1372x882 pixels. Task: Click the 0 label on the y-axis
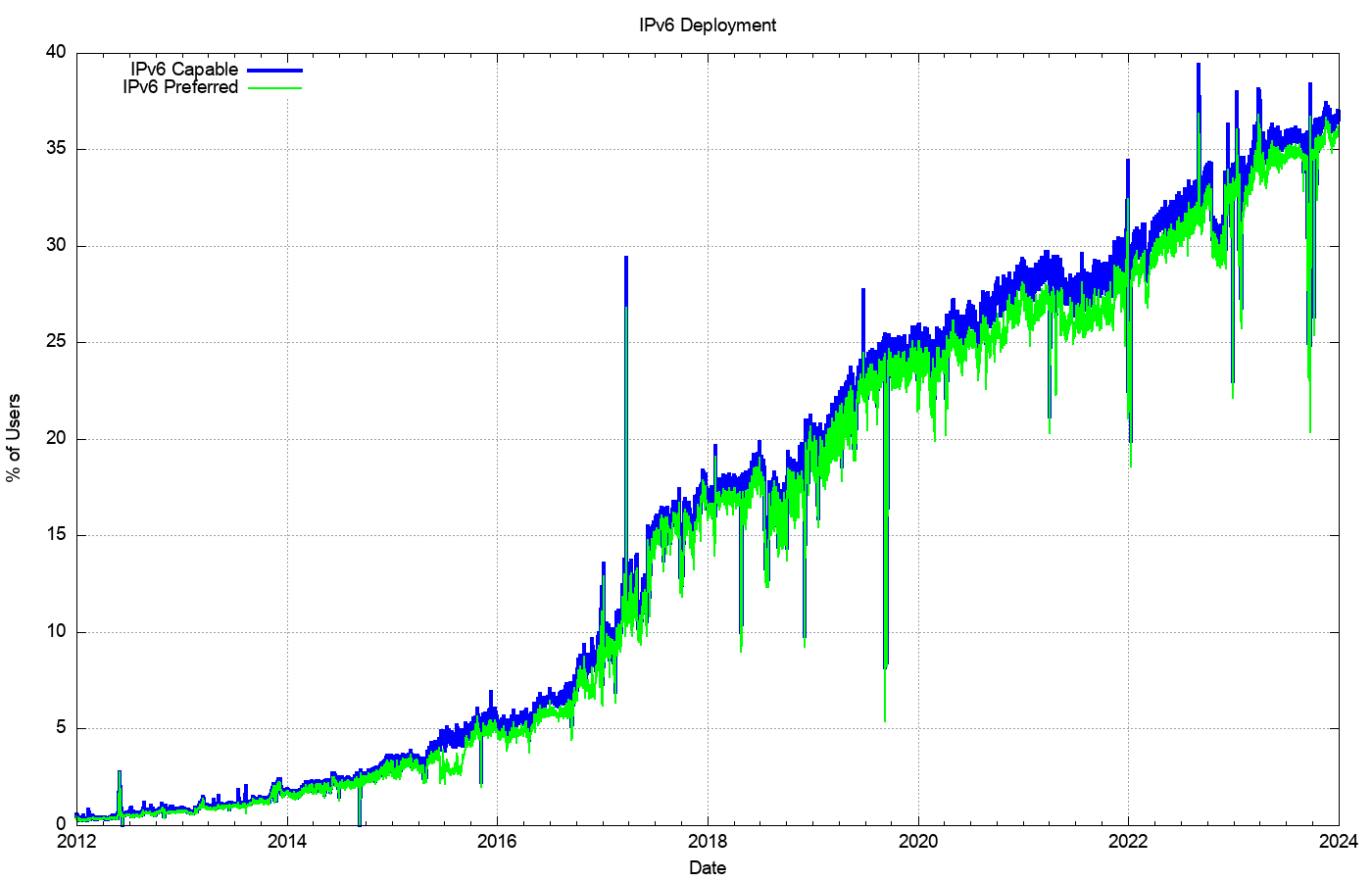click(x=60, y=824)
